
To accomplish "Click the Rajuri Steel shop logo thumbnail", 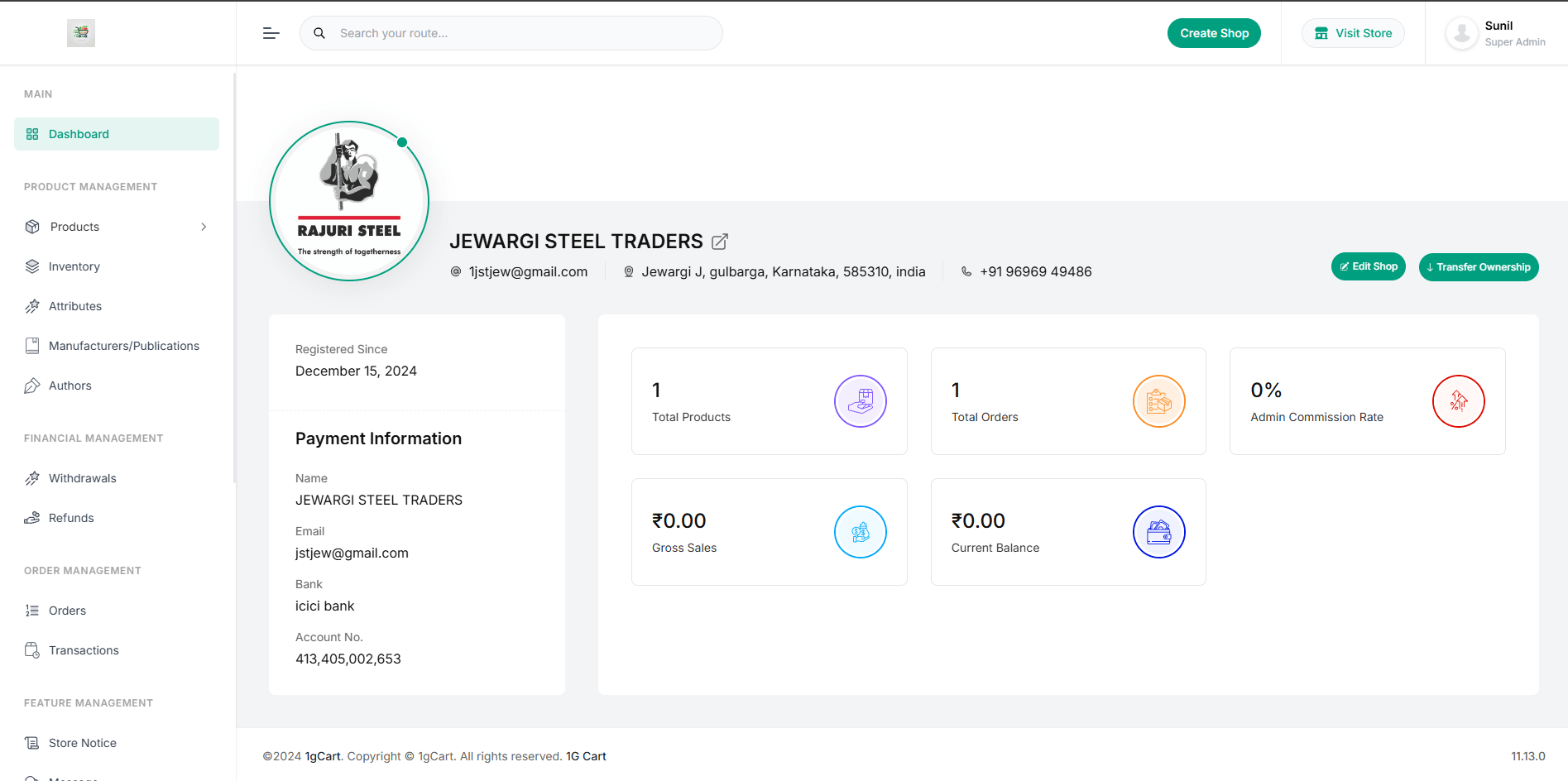I will [349, 201].
